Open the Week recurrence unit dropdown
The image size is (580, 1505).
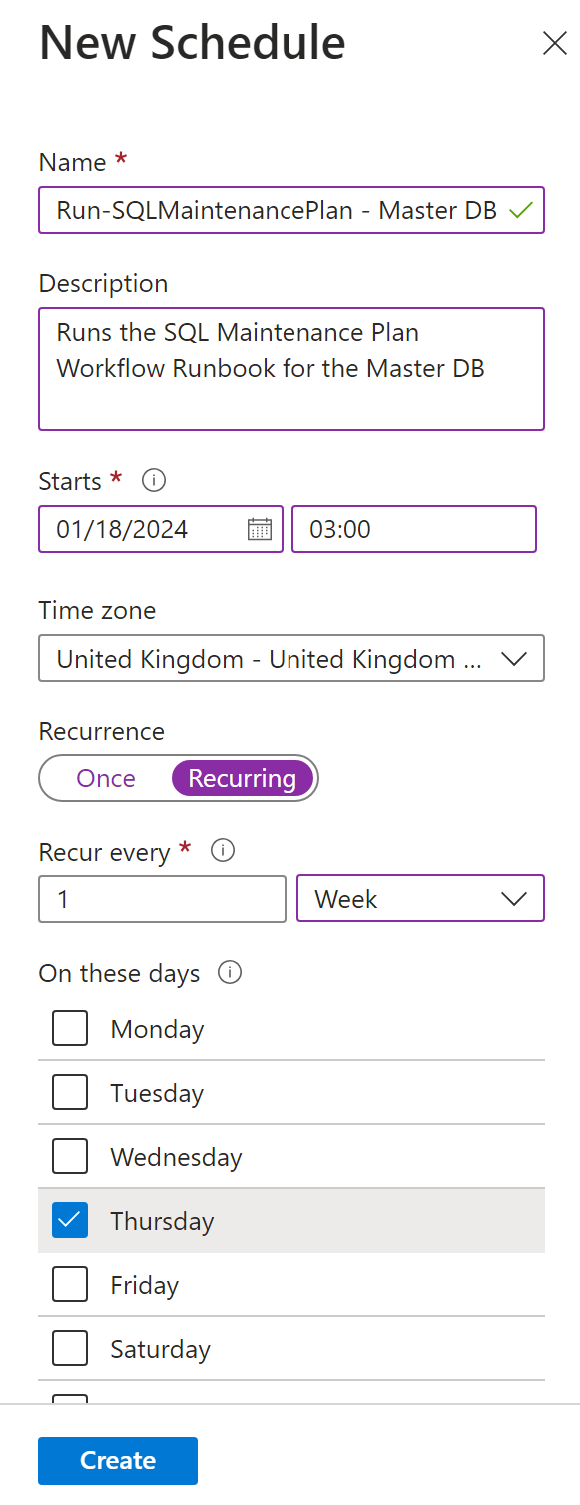point(421,898)
